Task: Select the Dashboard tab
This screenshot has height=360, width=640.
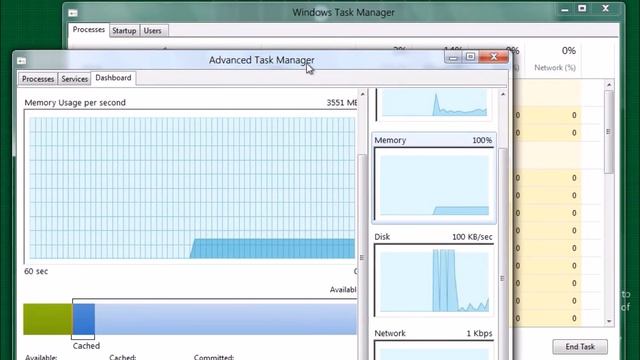Action: click(113, 78)
